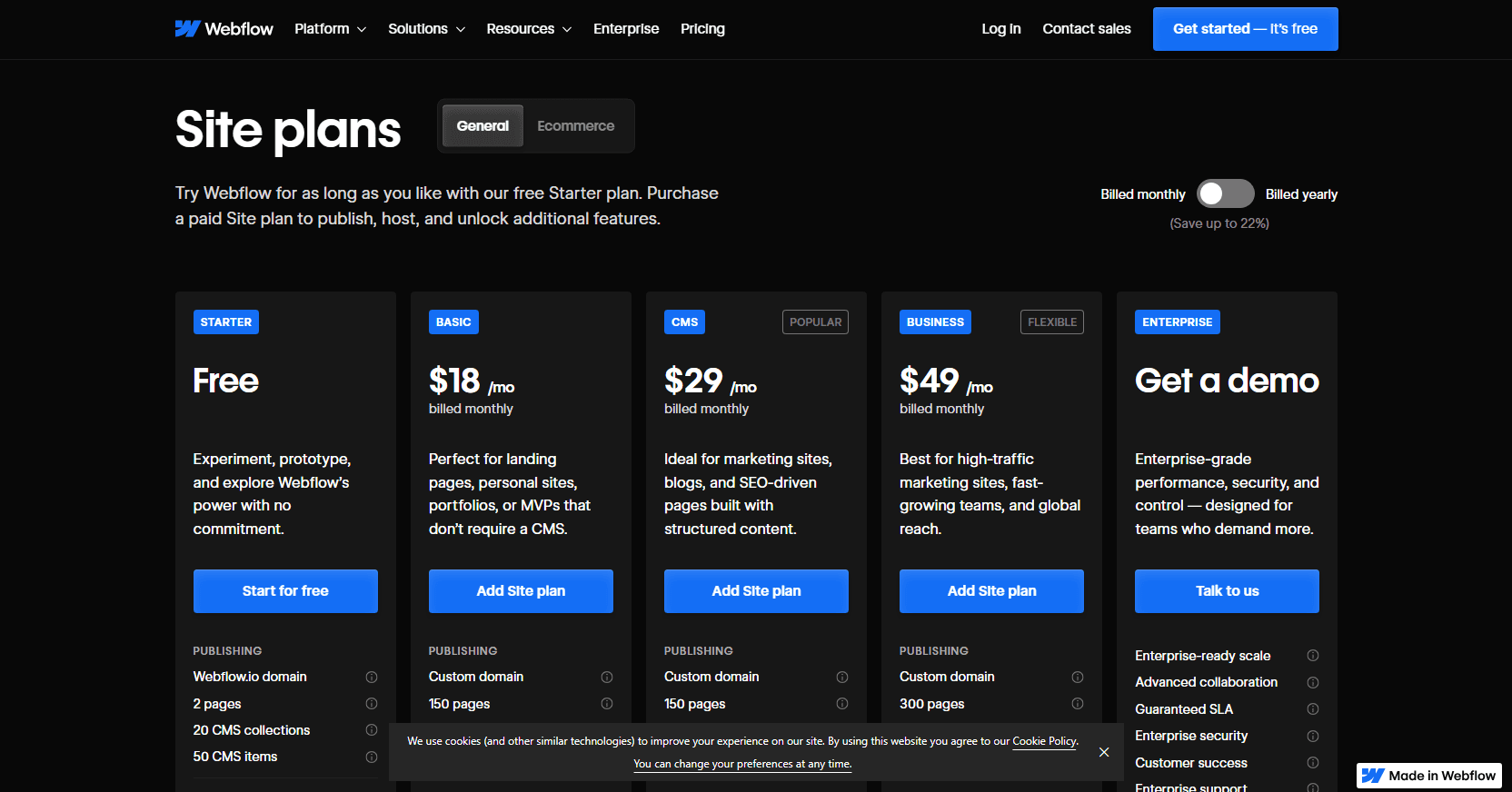Open info icon for Basic Custom domain
1512x792 pixels.
pos(607,677)
